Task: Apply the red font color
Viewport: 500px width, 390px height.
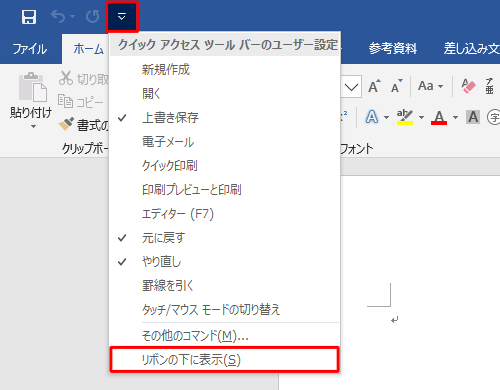Action: tap(439, 117)
